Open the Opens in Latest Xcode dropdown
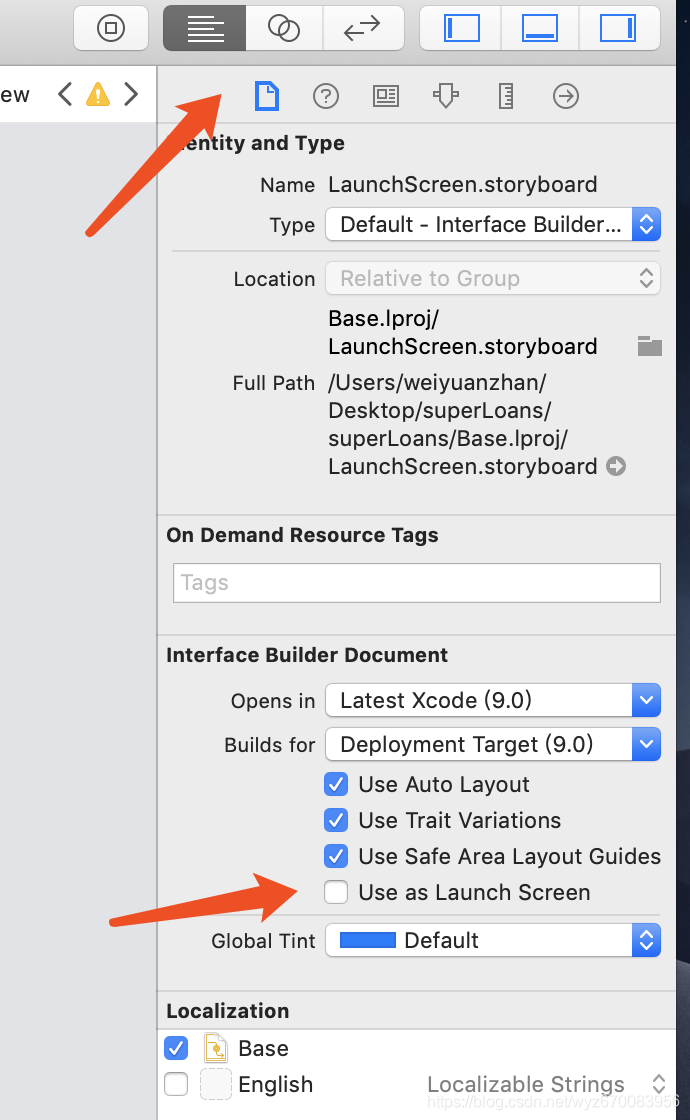 [493, 700]
